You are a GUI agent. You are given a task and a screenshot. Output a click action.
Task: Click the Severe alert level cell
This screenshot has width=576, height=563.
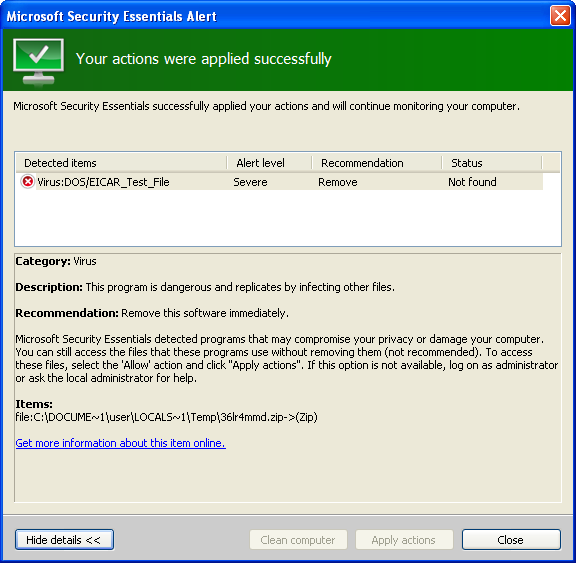pos(250,182)
